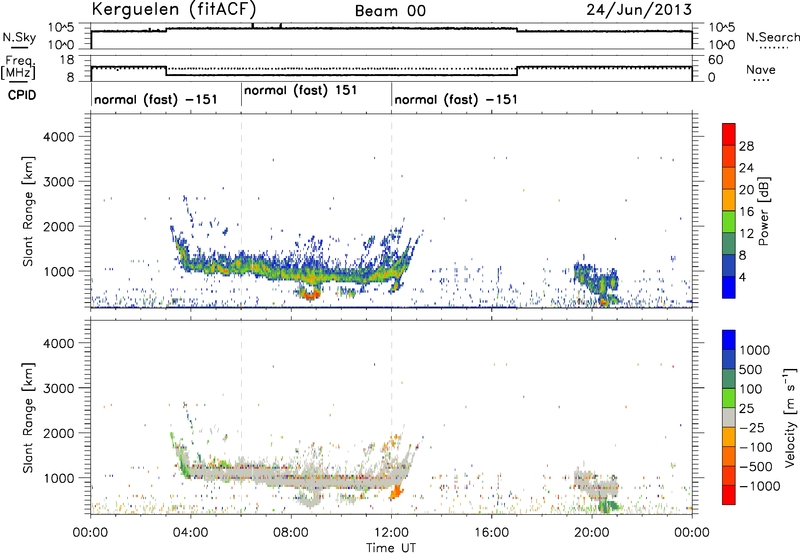This screenshot has width=800, height=554.
Task: Click the '16' tick on Power colorbar
Action: pyautogui.click(x=746, y=212)
